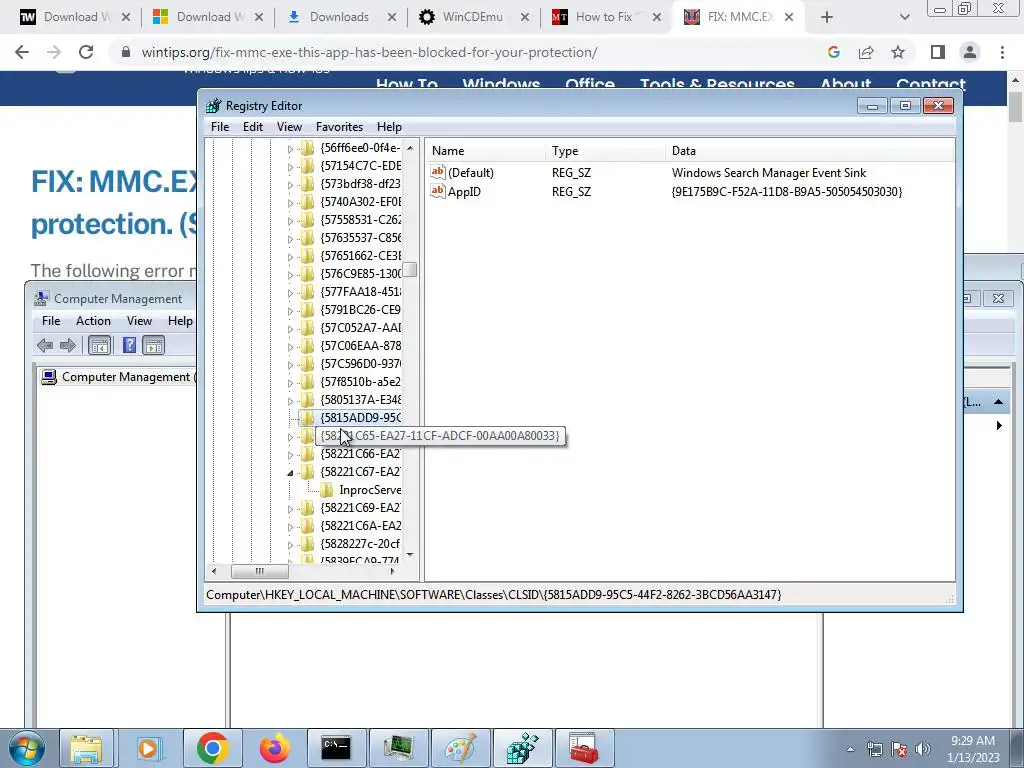Click the registry tree vertical scrollbar thumb

click(x=409, y=270)
